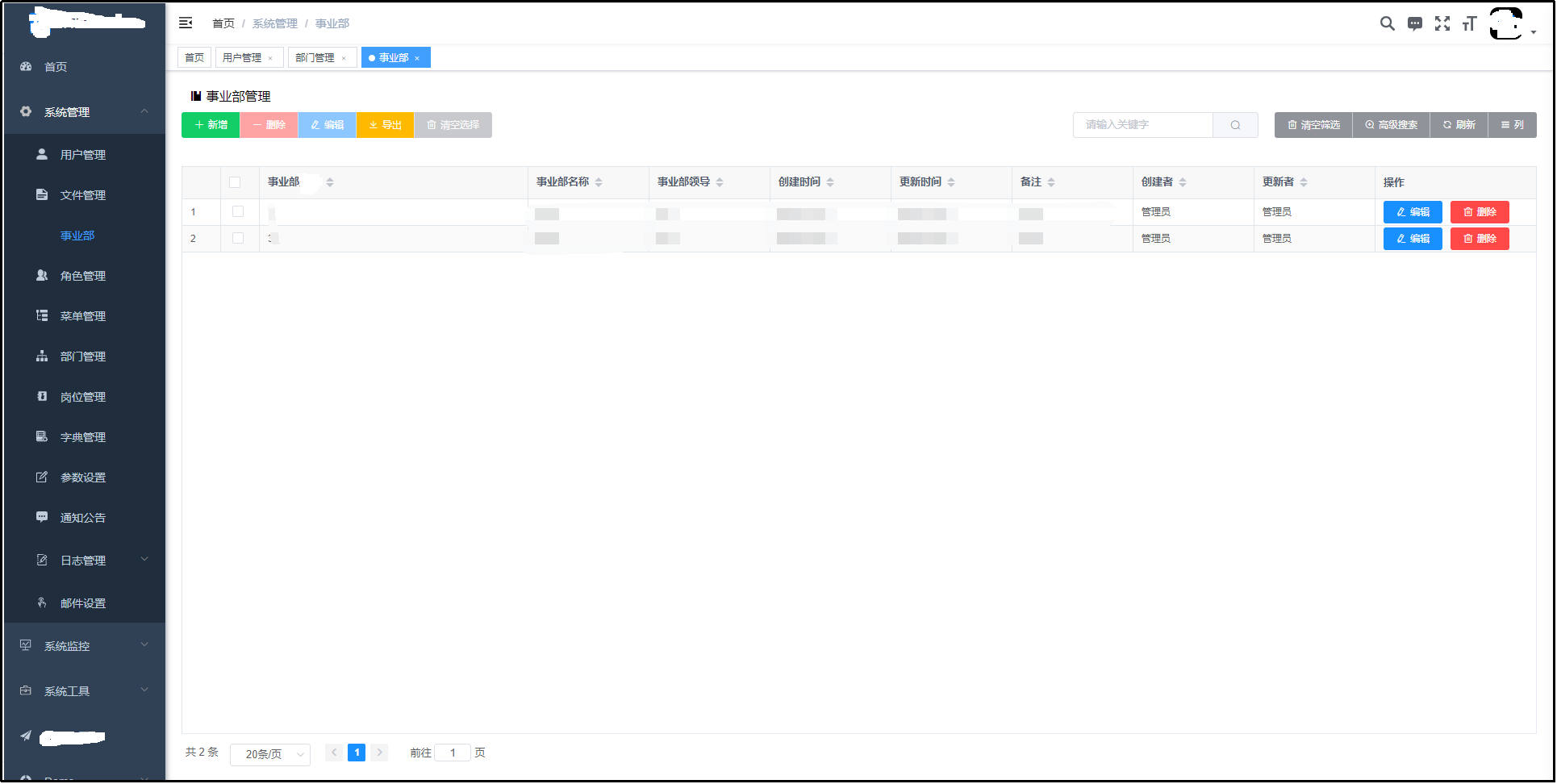The width and height of the screenshot is (1557, 784).
Task: Close the active 事业部 tab
Action: point(417,58)
